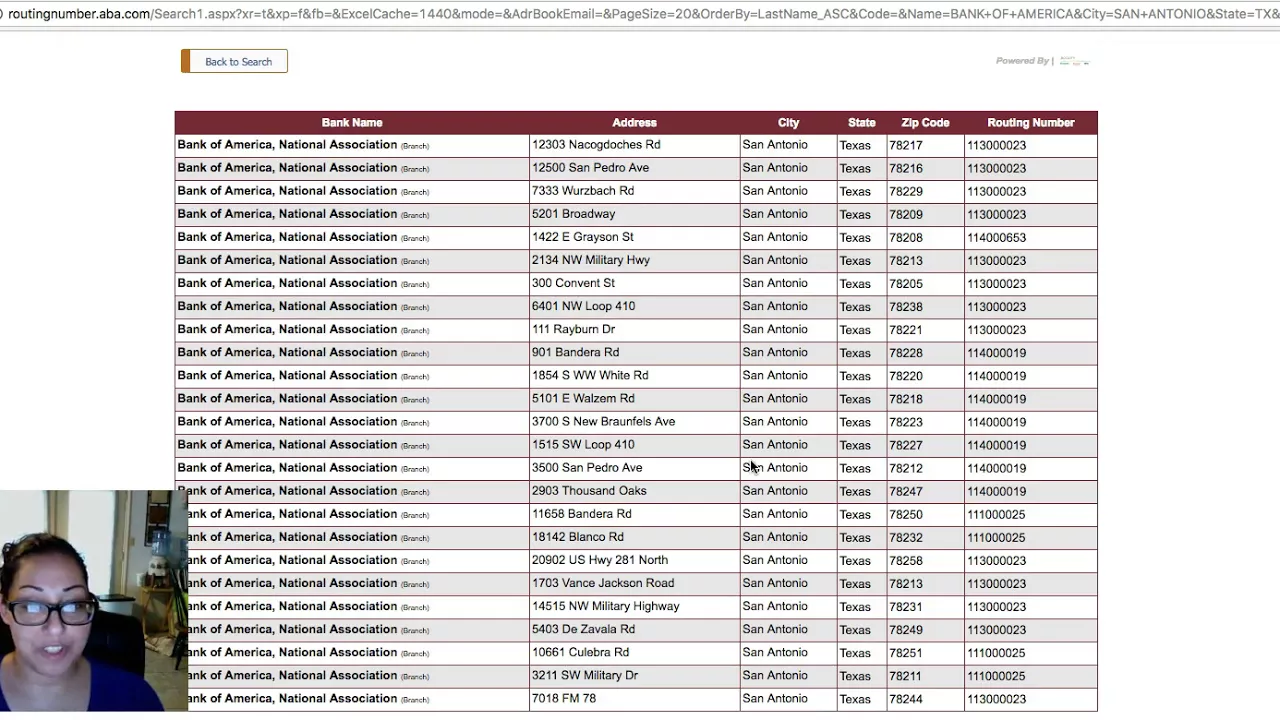Screen dimensions: 1280x720
Task: Click zip code 78216
Action: coord(906,168)
